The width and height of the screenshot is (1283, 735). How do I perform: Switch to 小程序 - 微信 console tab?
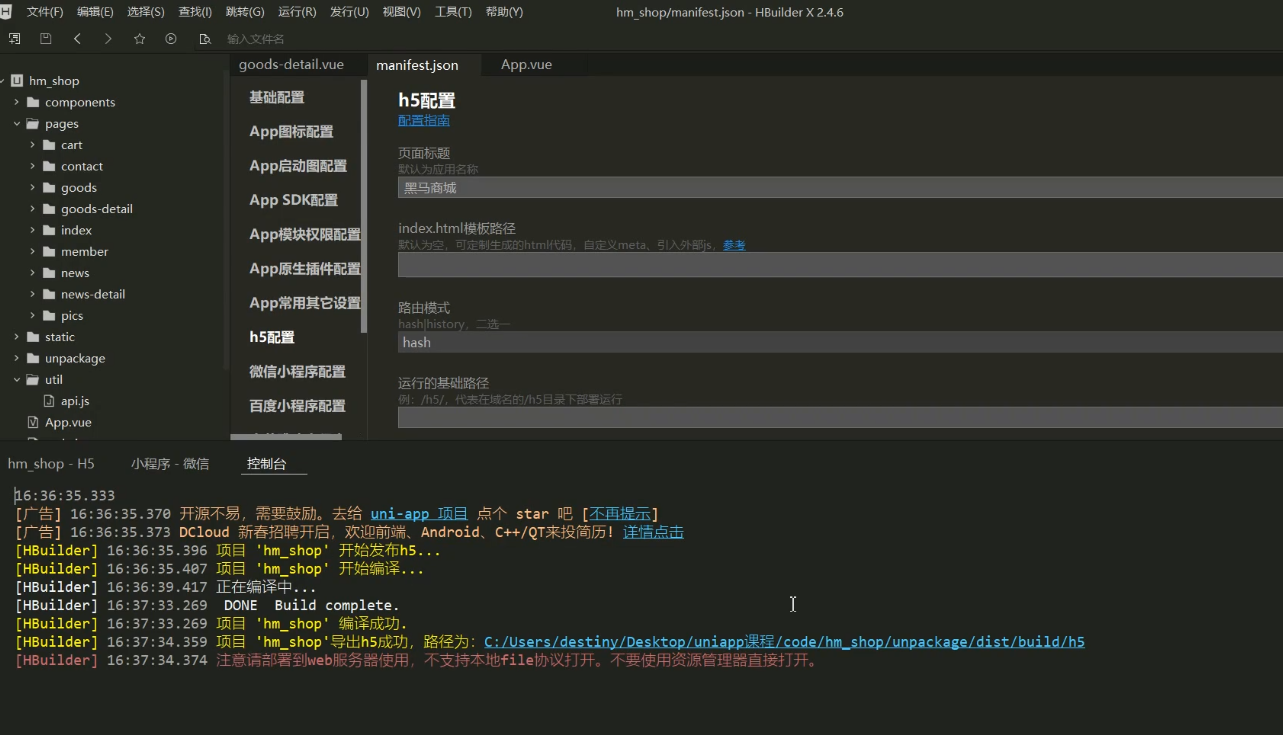click(170, 464)
